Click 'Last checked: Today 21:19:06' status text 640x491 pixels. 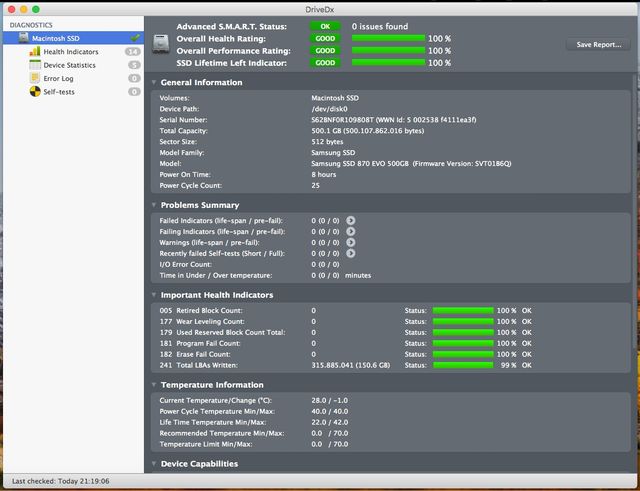click(x=60, y=481)
